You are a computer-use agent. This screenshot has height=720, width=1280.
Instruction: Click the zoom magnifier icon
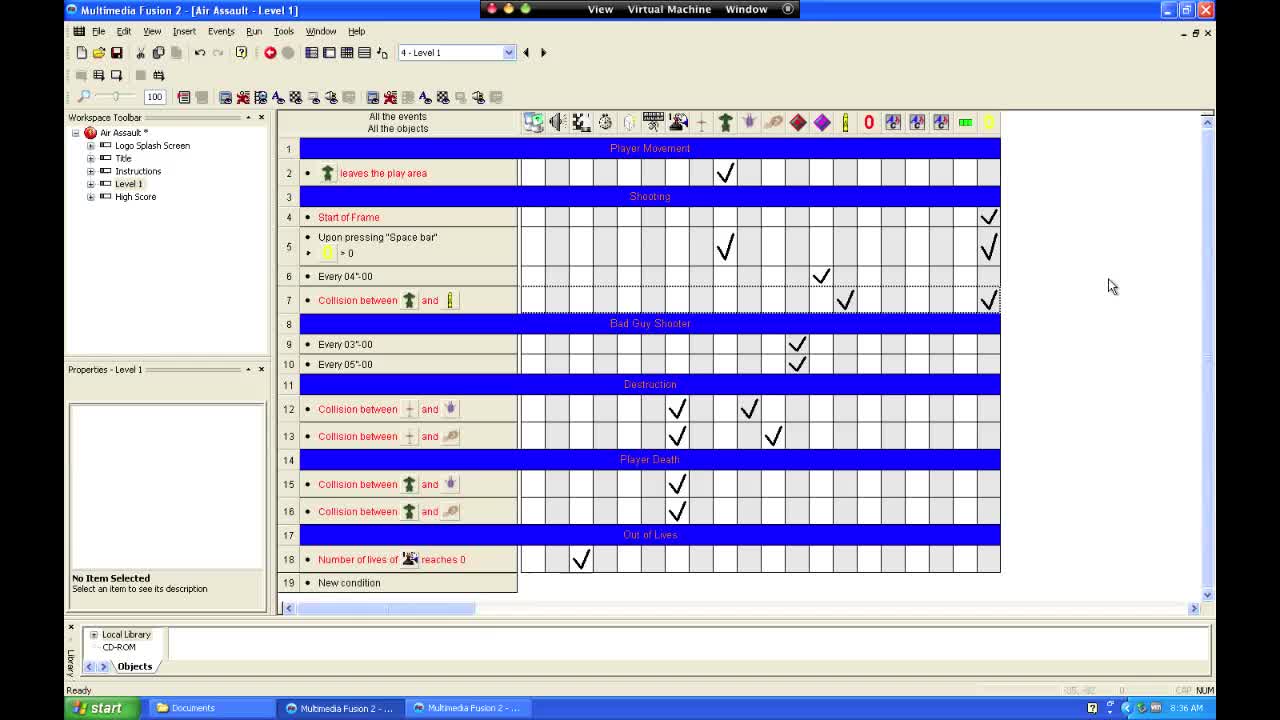pyautogui.click(x=83, y=97)
